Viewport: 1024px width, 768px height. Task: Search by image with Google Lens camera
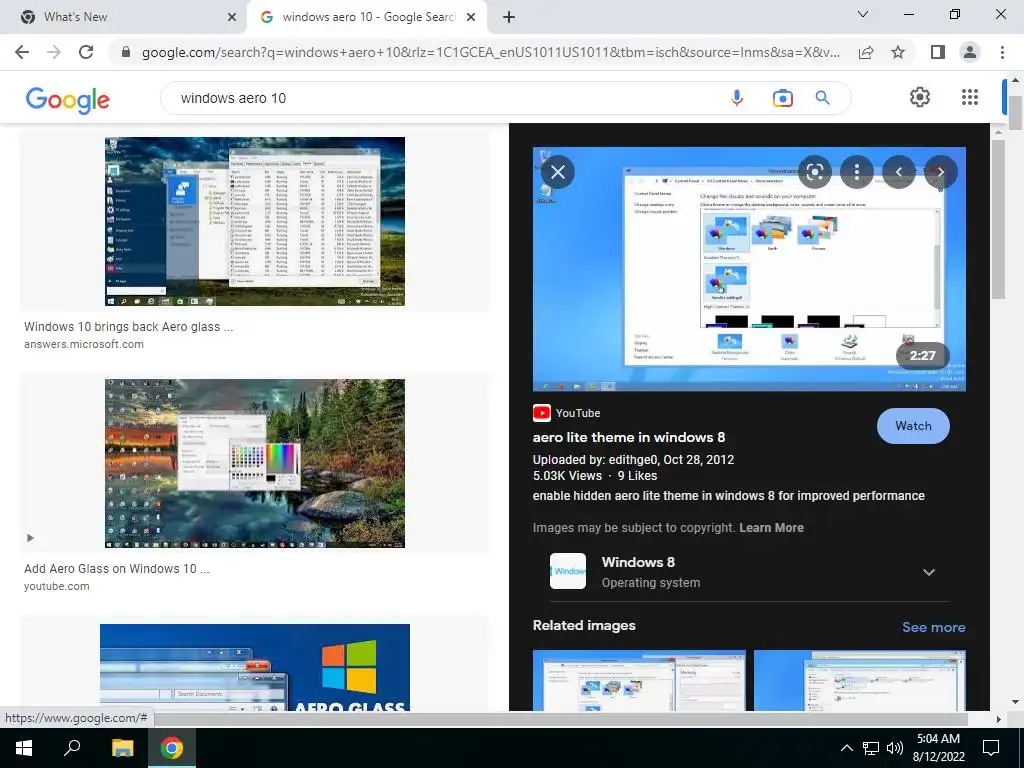782,98
